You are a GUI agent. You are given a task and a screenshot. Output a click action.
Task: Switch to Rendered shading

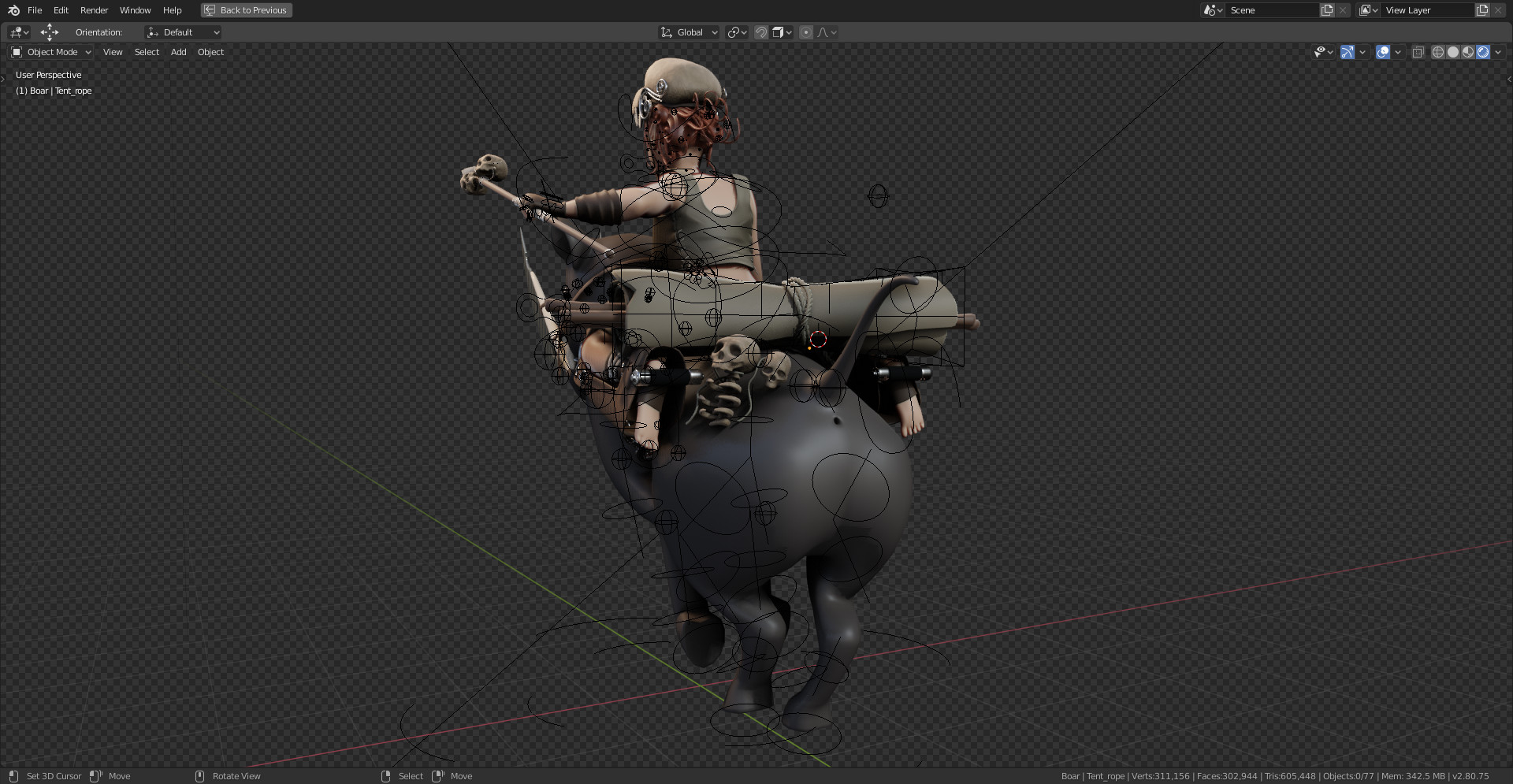click(1483, 52)
